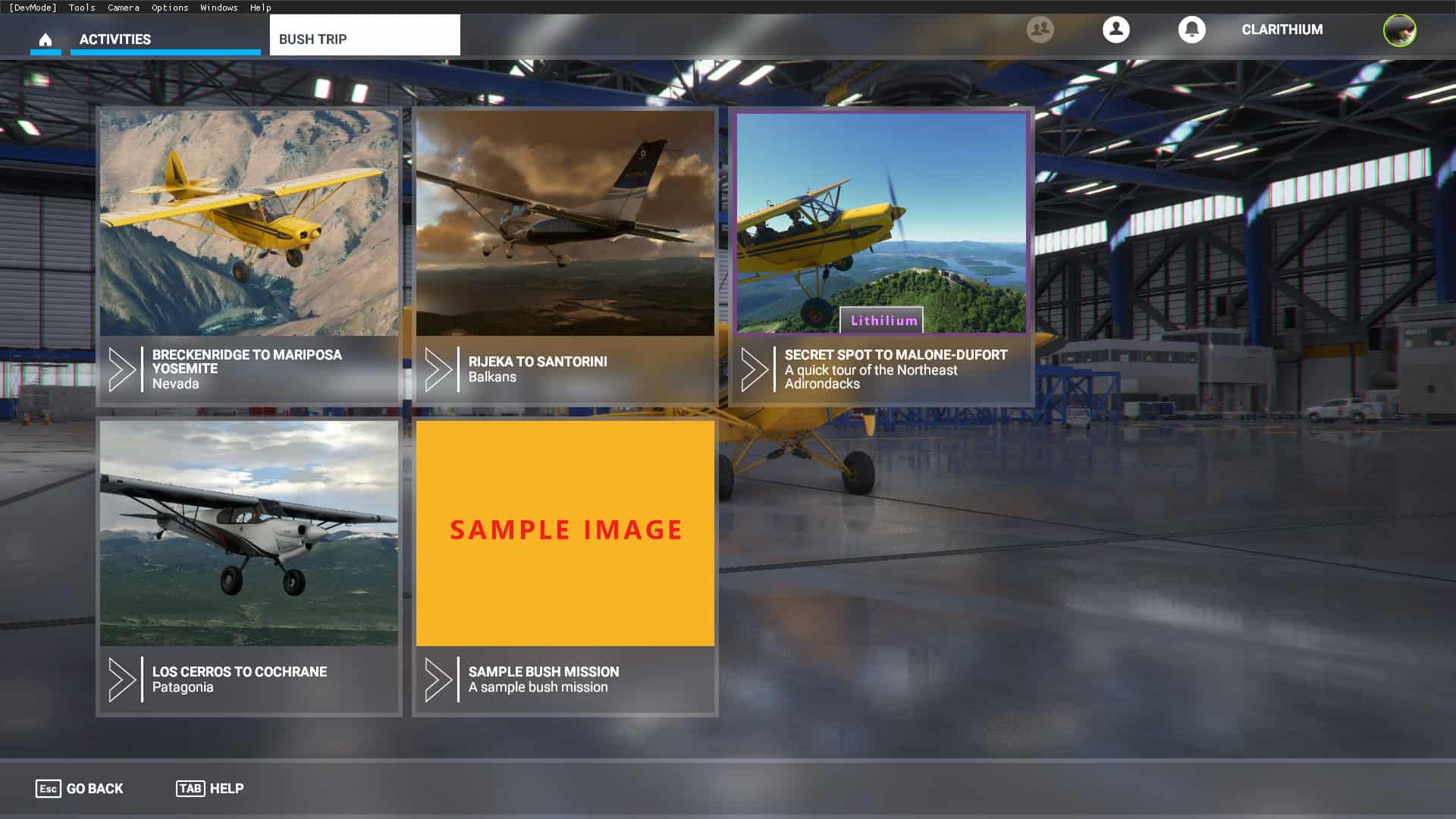Open the multiplayer friends group icon
The image size is (1456, 819).
coord(1040,30)
